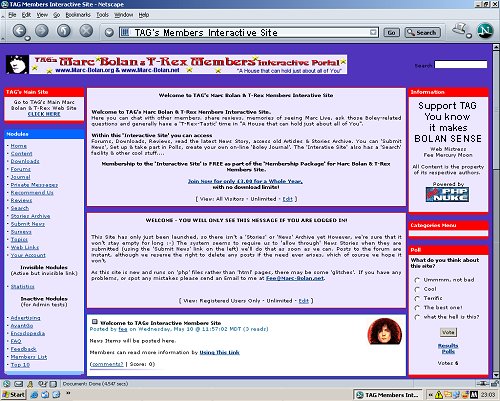Click the Print icon in the toolbar
The height and width of the screenshot is (401, 500).
click(x=459, y=29)
